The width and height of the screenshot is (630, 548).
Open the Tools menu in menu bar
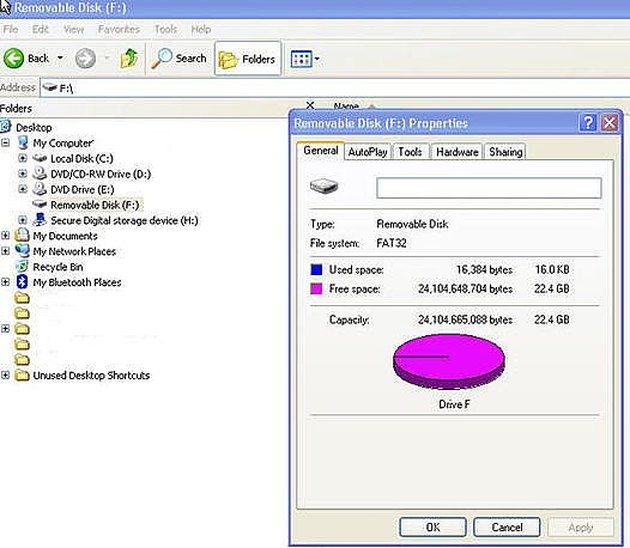pos(166,29)
